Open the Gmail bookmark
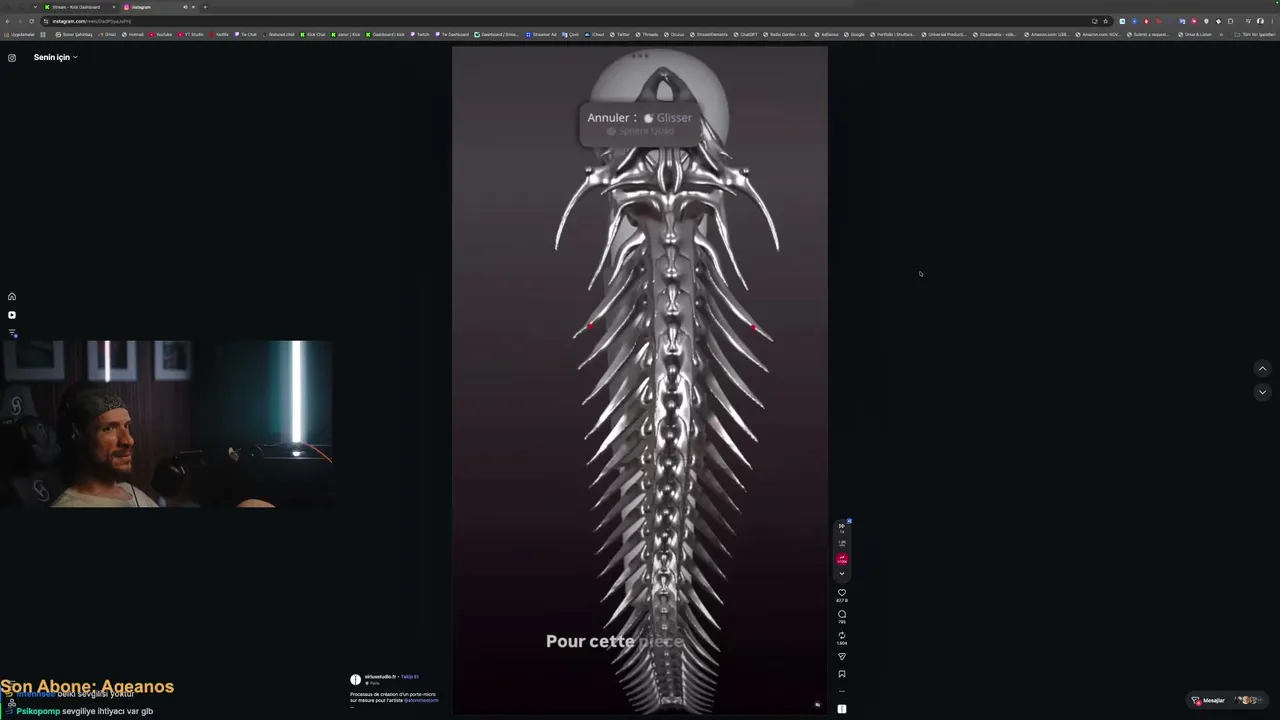This screenshot has width=1280, height=720. click(107, 35)
